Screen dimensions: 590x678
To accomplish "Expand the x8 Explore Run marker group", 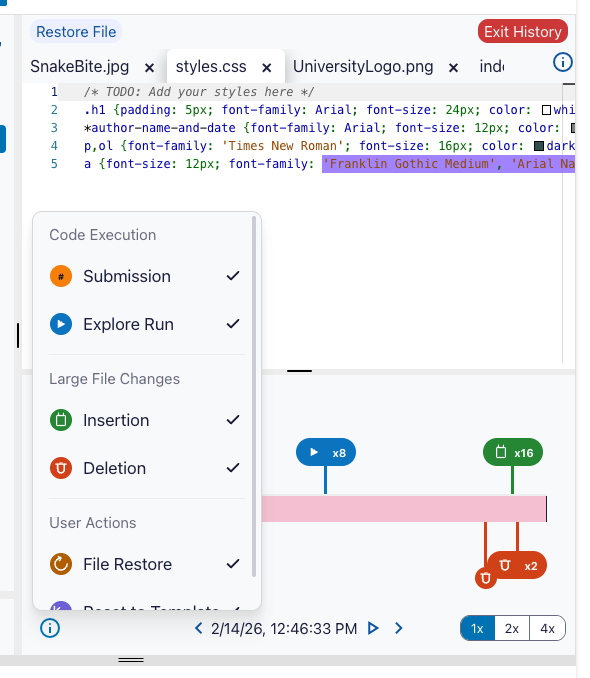I will pyautogui.click(x=326, y=452).
